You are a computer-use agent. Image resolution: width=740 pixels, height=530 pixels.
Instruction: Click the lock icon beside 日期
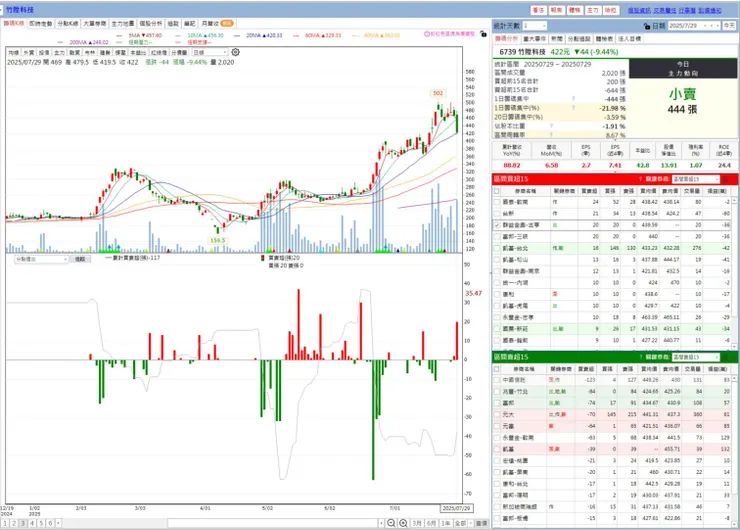click(x=647, y=26)
